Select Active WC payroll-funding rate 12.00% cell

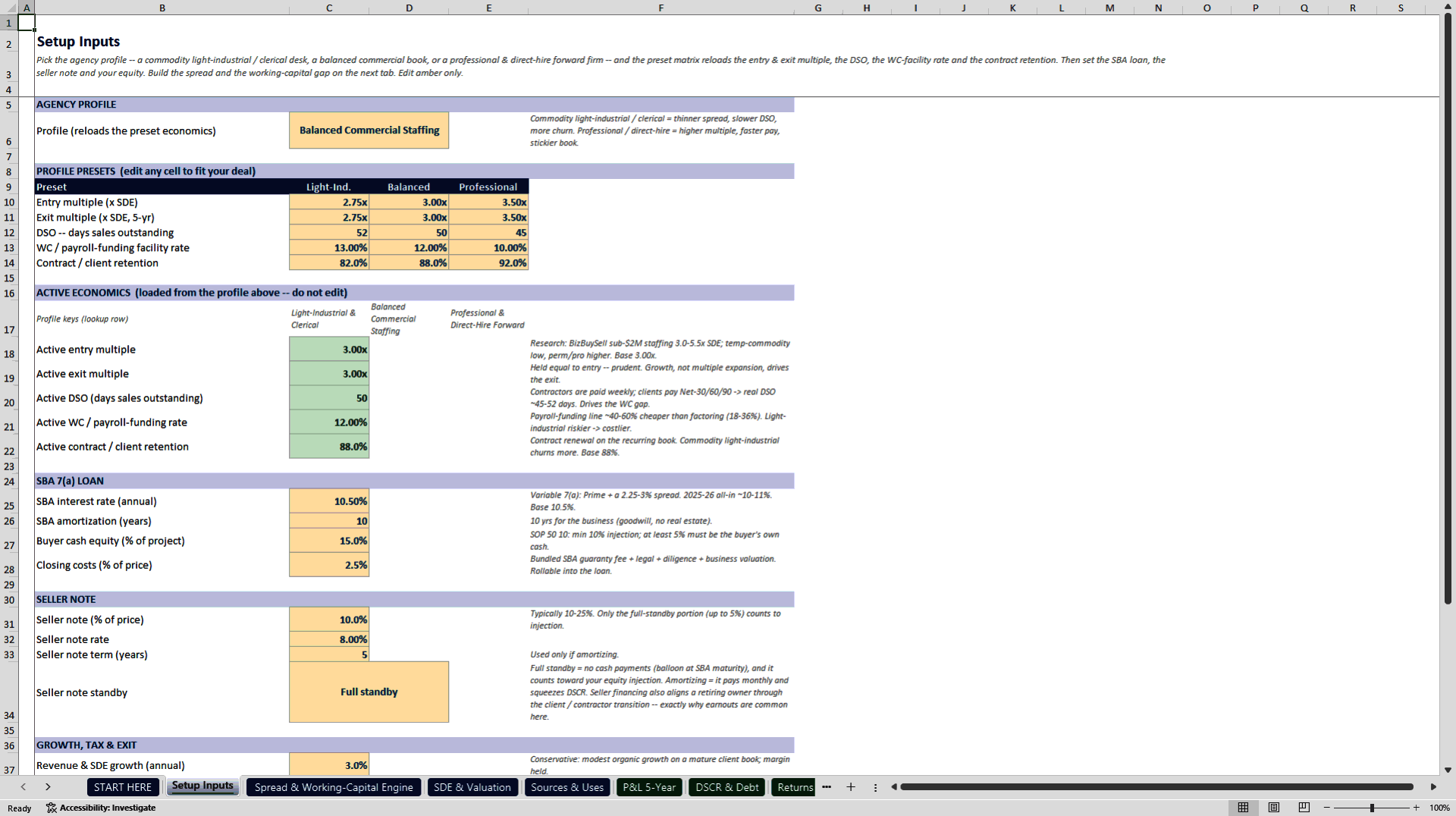329,422
